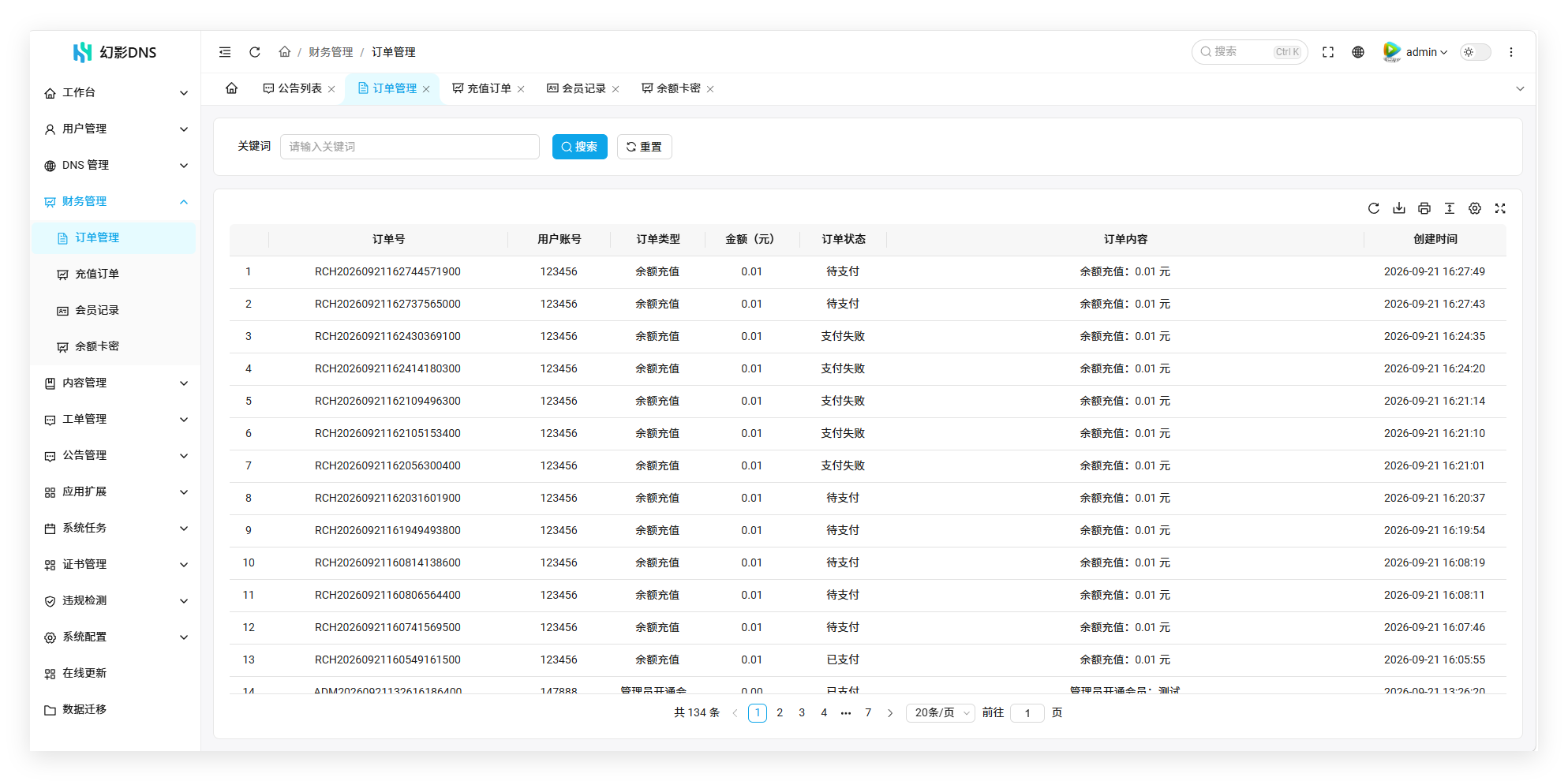Image resolution: width=1568 pixels, height=781 pixels.
Task: Collapse the sidebar menu with the fold icon
Action: point(225,52)
